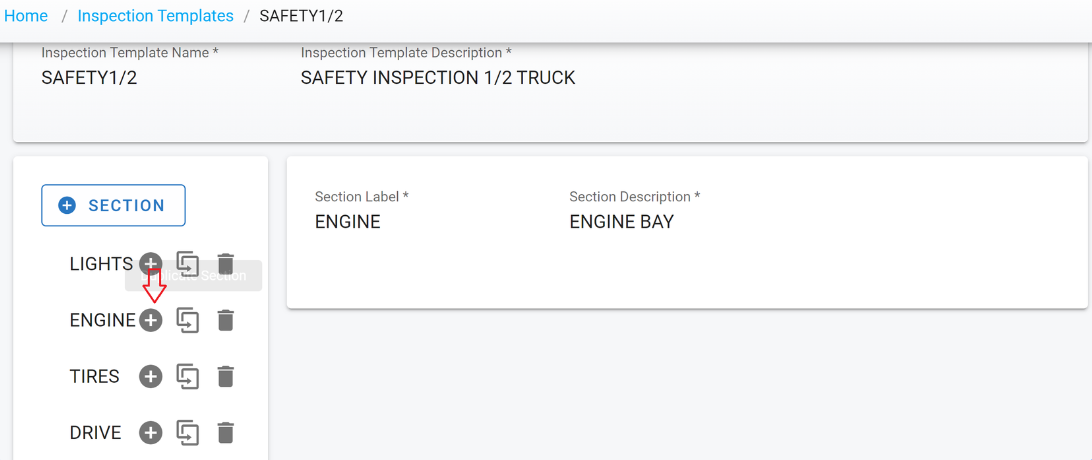Add item to DRIVE section

[150, 433]
